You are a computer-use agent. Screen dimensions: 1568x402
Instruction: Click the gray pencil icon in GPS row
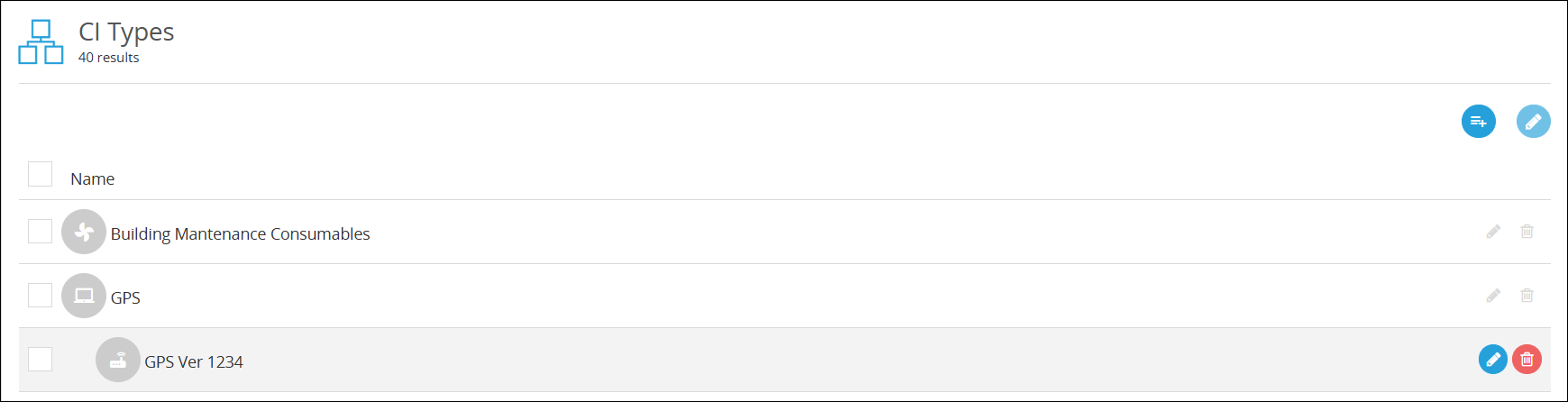coord(1494,296)
